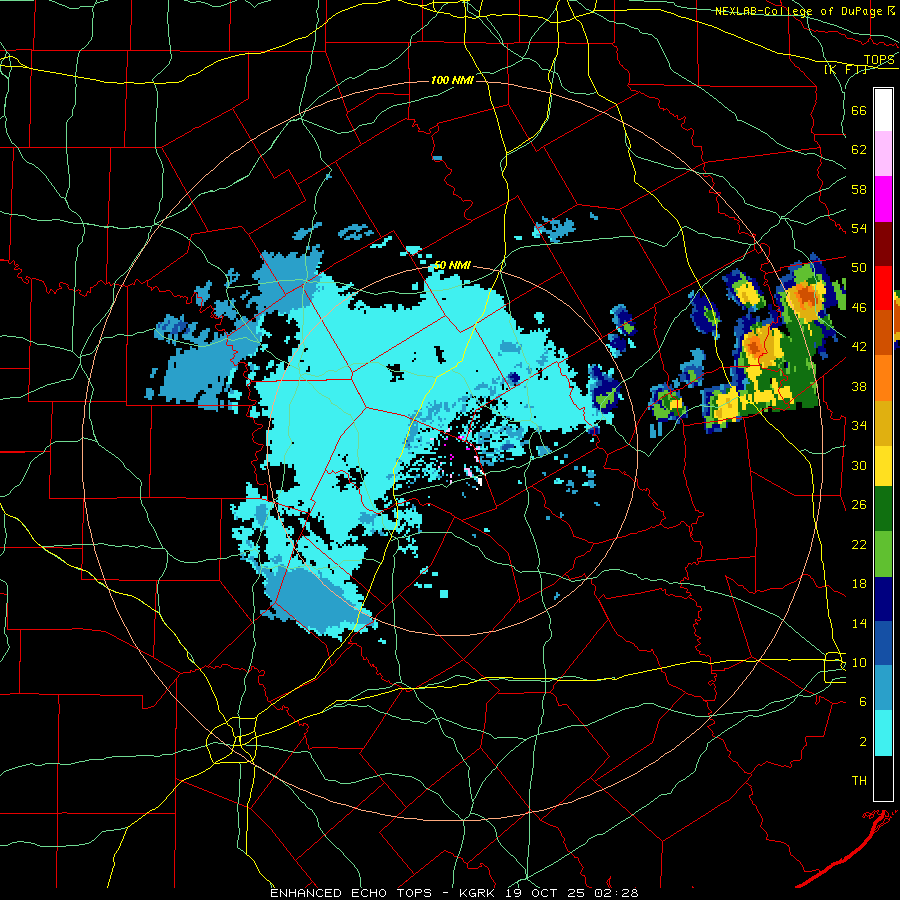Click the legend value '34'

(x=859, y=426)
